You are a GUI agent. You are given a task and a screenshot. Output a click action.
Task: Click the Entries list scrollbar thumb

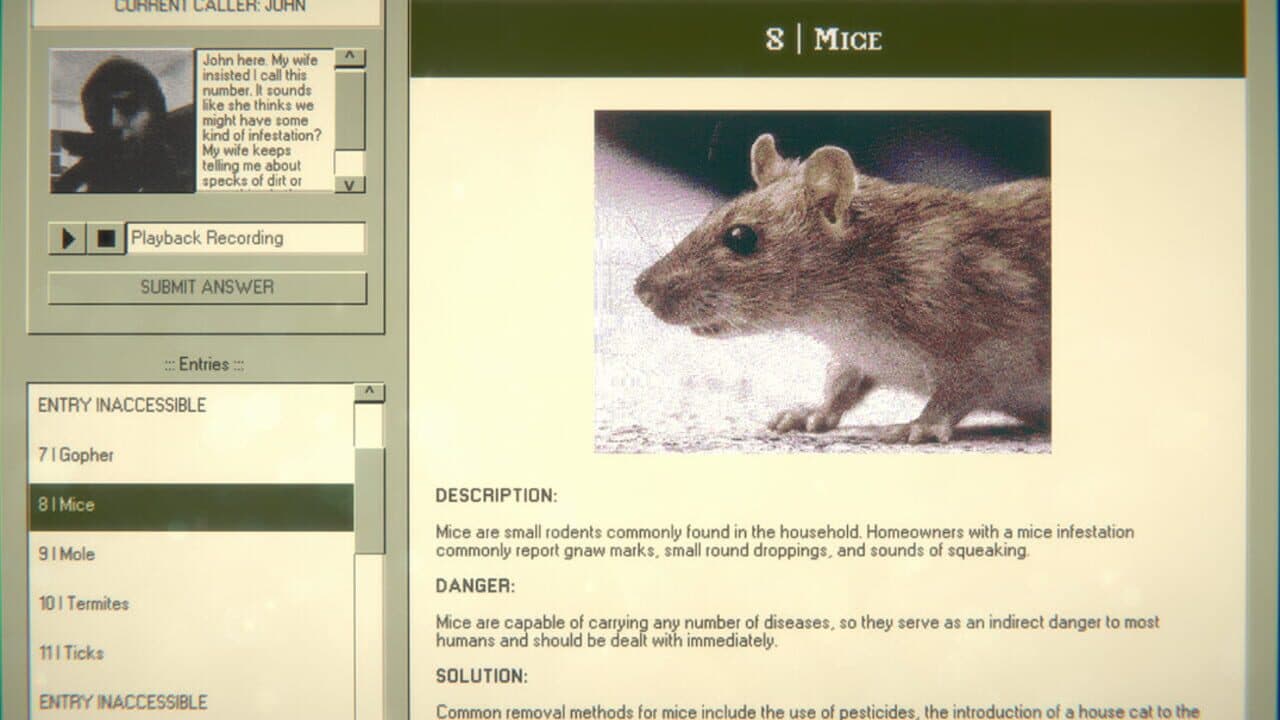click(369, 500)
